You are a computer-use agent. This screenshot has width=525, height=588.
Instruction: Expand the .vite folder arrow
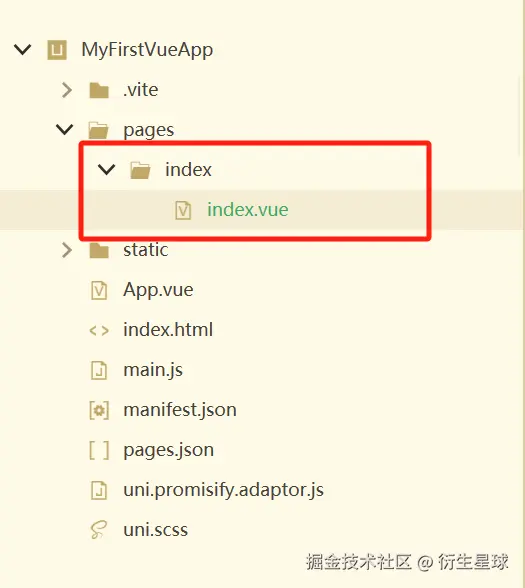pyautogui.click(x=67, y=90)
